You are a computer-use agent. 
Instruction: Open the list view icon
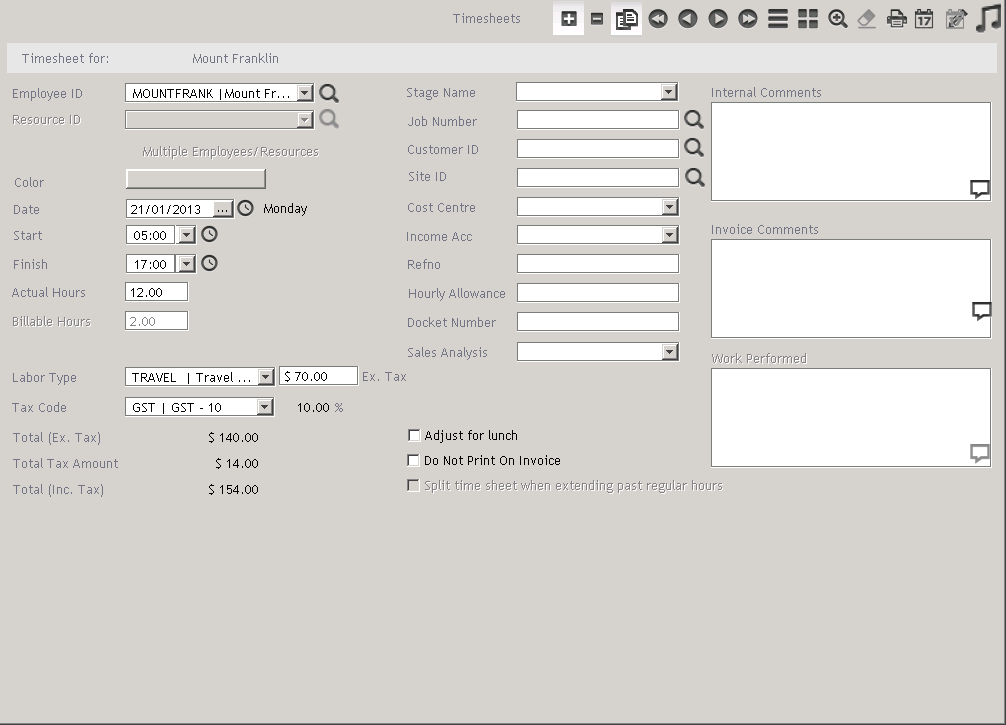click(x=777, y=18)
